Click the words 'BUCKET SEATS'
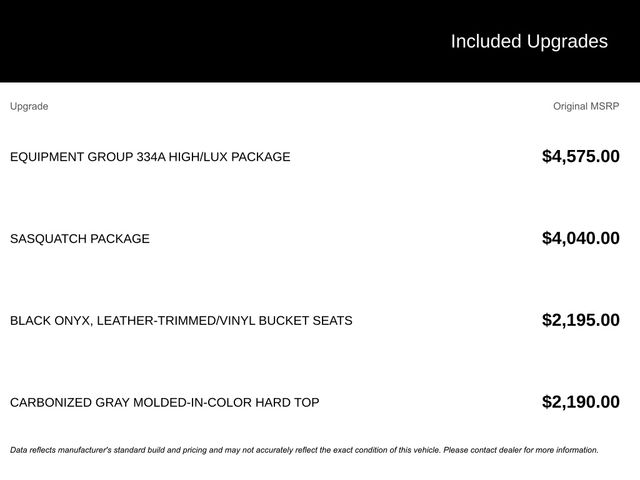 (x=306, y=320)
